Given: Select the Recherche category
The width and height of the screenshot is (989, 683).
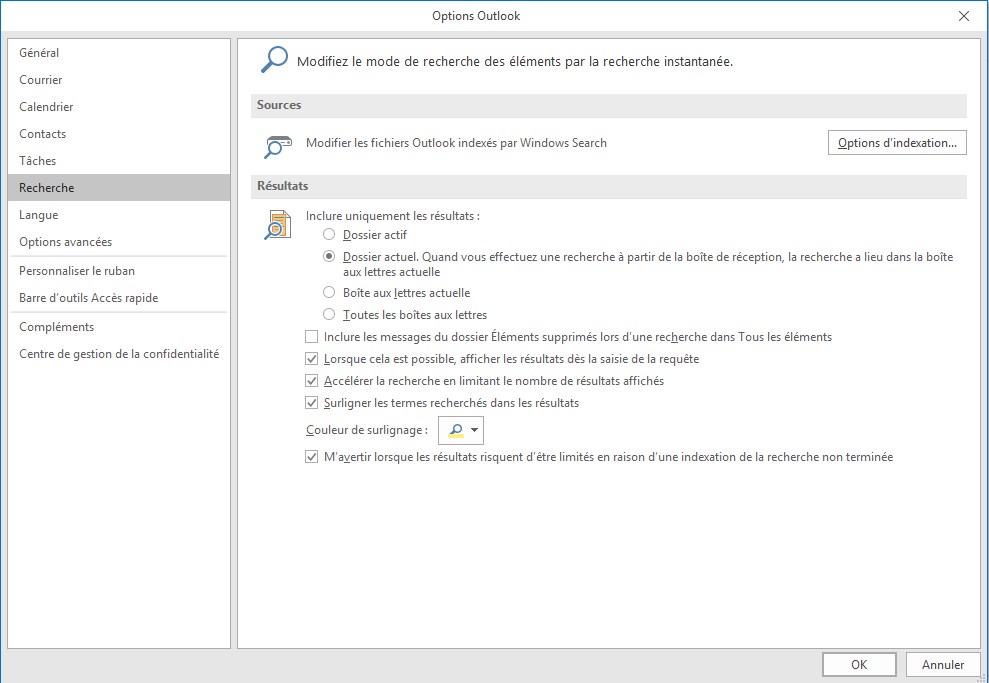Looking at the screenshot, I should [x=119, y=188].
